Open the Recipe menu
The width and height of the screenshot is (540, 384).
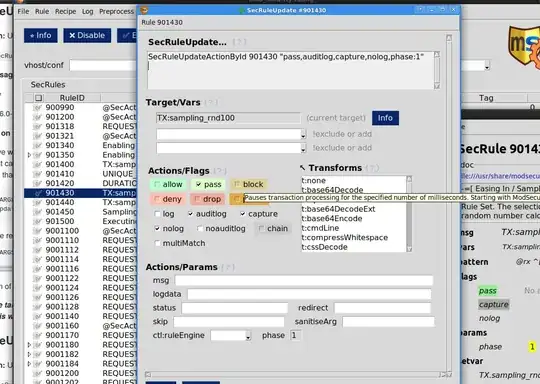point(65,11)
